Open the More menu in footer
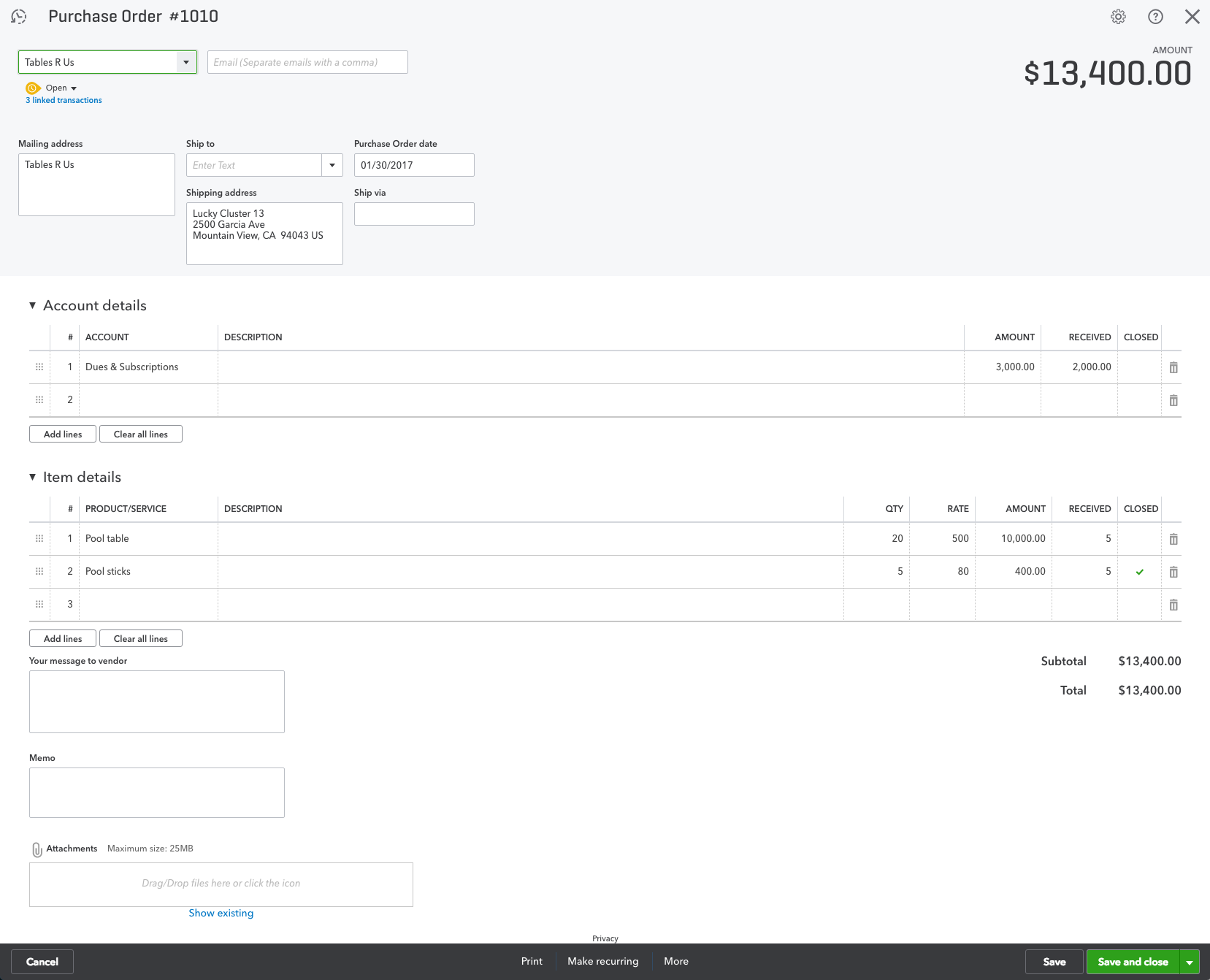Image resolution: width=1210 pixels, height=980 pixels. 675,961
